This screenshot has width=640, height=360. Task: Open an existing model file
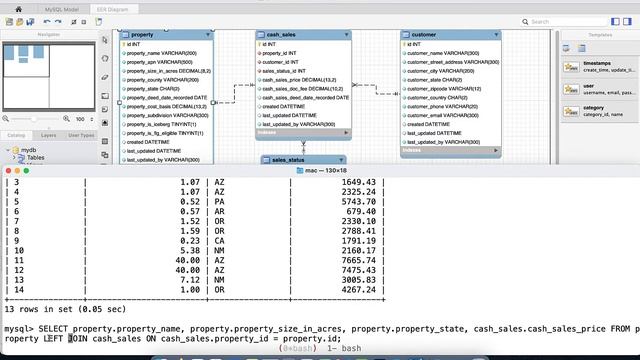(x=20, y=22)
